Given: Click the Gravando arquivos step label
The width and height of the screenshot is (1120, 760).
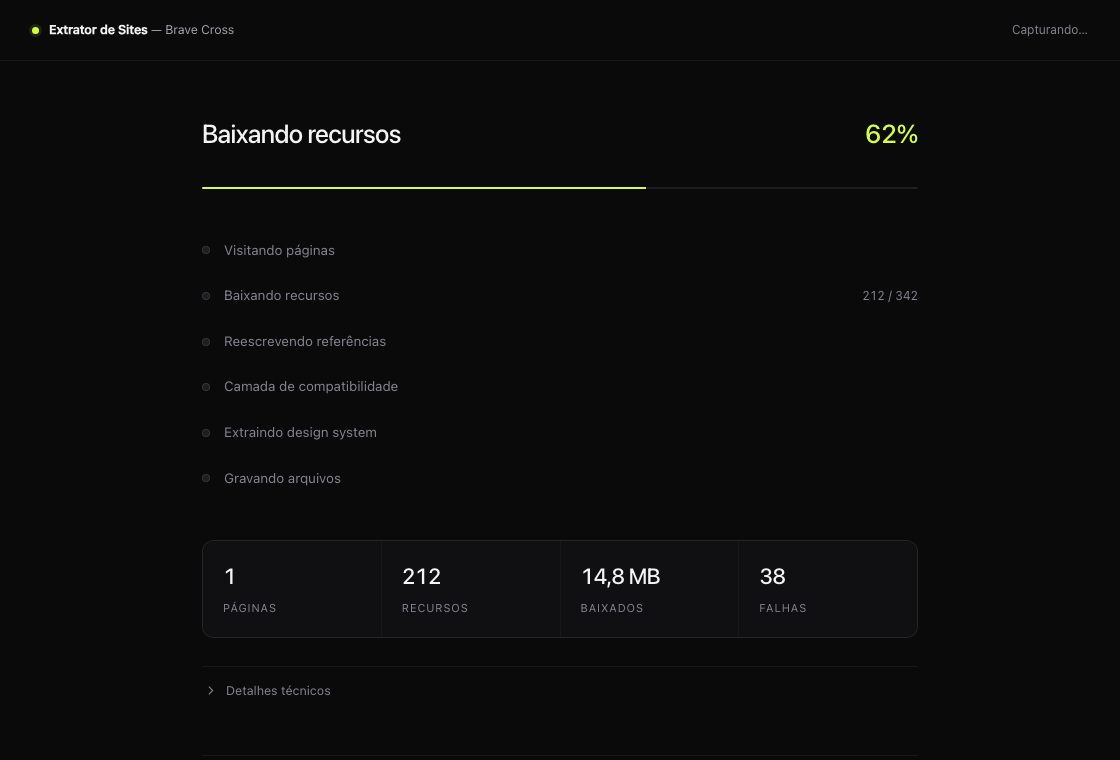Looking at the screenshot, I should pos(282,479).
